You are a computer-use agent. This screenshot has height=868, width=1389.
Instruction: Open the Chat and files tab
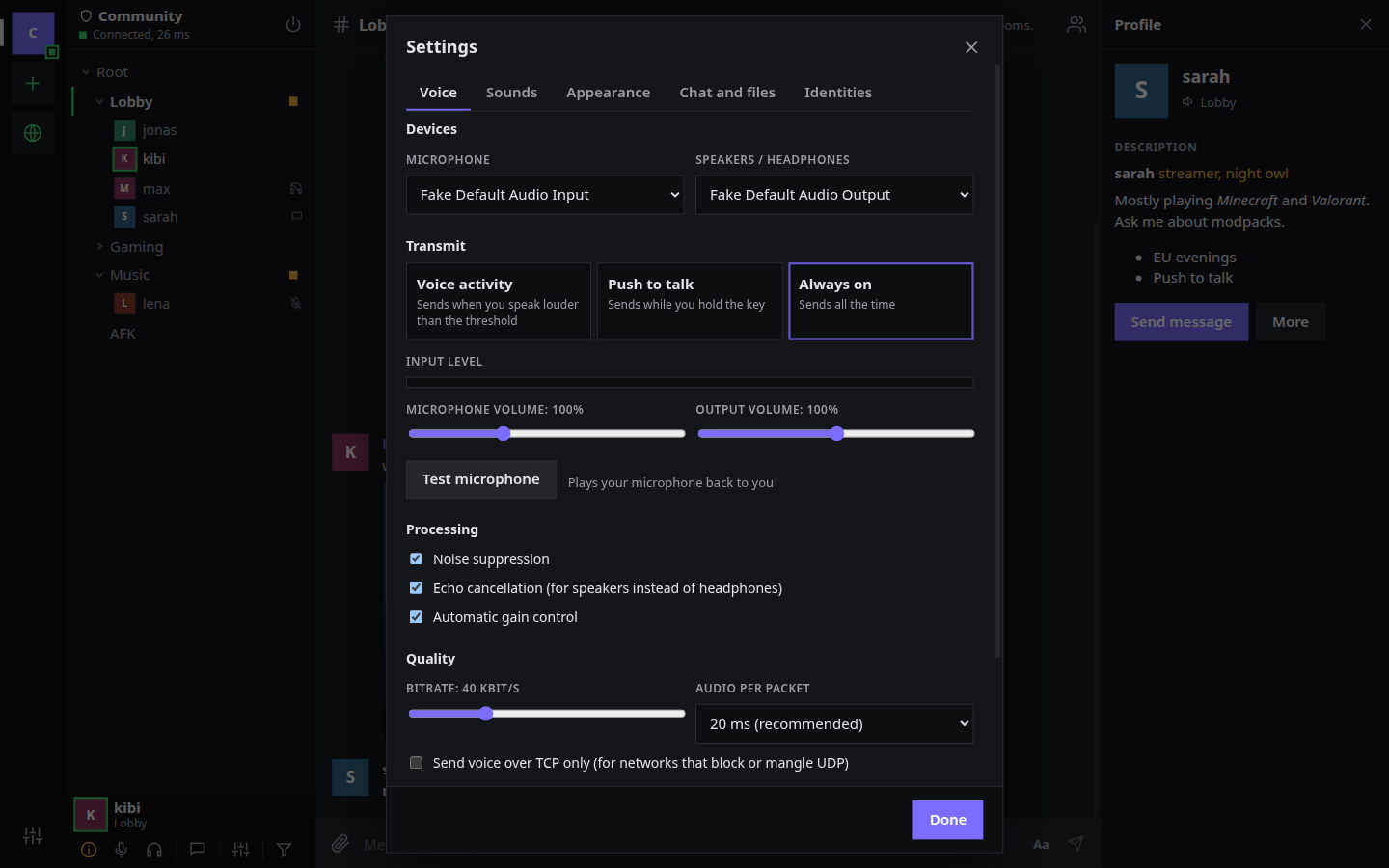(727, 93)
